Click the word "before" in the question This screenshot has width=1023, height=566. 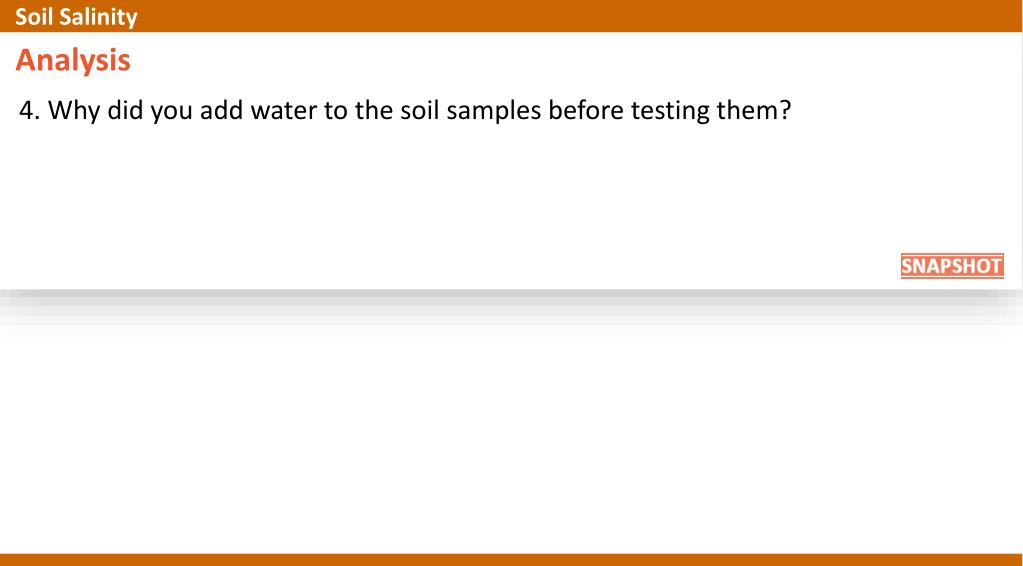585,110
